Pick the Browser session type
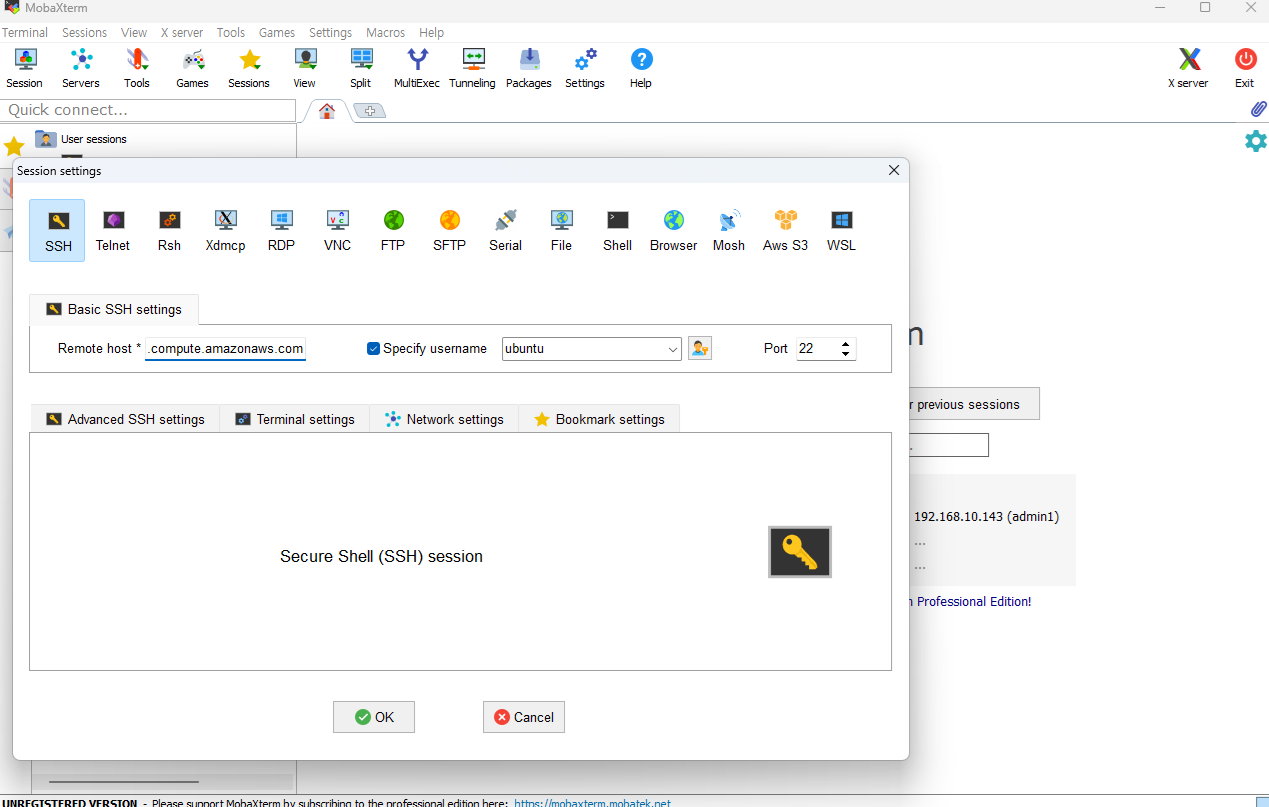 [673, 230]
